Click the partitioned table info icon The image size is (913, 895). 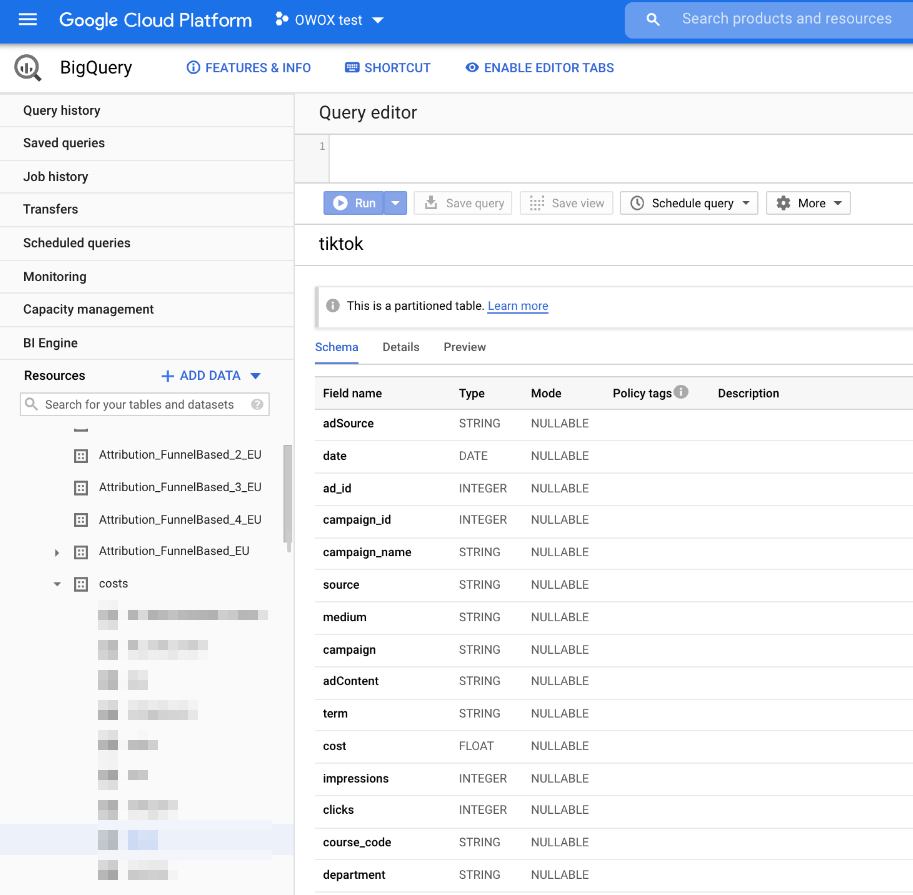333,306
